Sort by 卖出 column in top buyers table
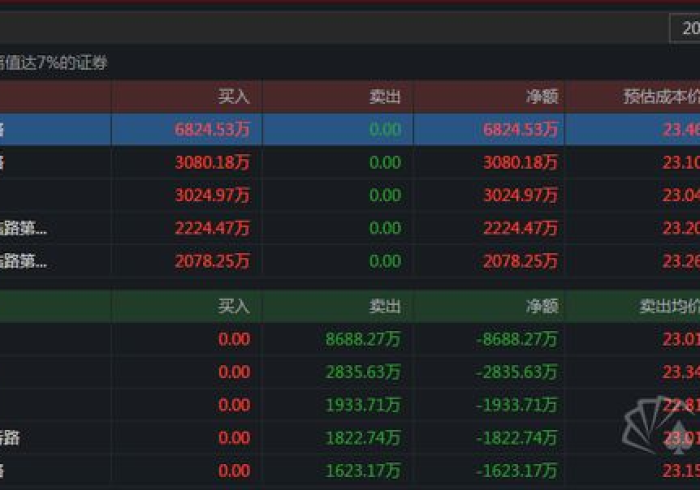The width and height of the screenshot is (700, 490). tap(384, 97)
